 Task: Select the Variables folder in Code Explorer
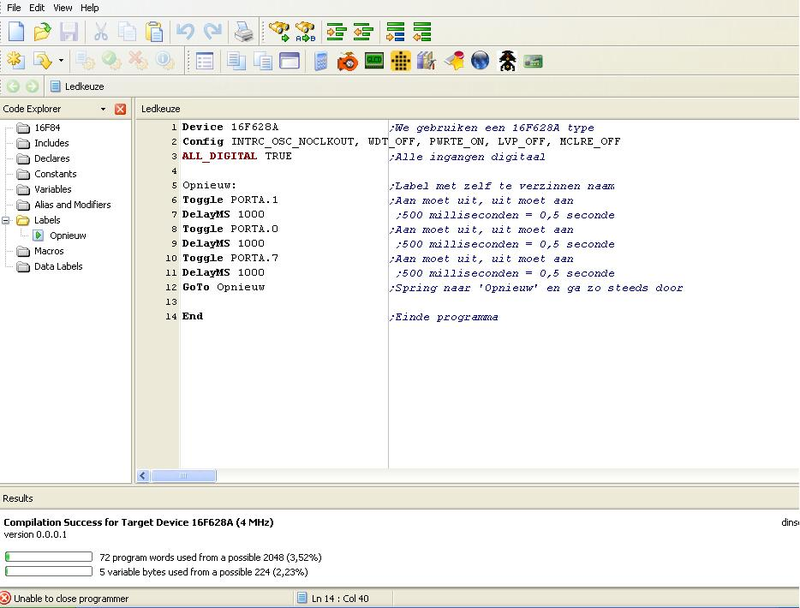53,189
